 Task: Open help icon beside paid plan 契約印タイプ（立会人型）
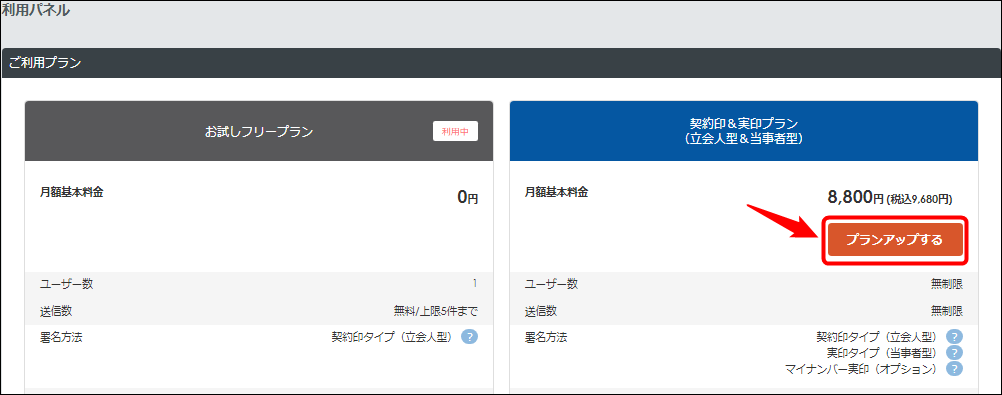click(x=954, y=337)
